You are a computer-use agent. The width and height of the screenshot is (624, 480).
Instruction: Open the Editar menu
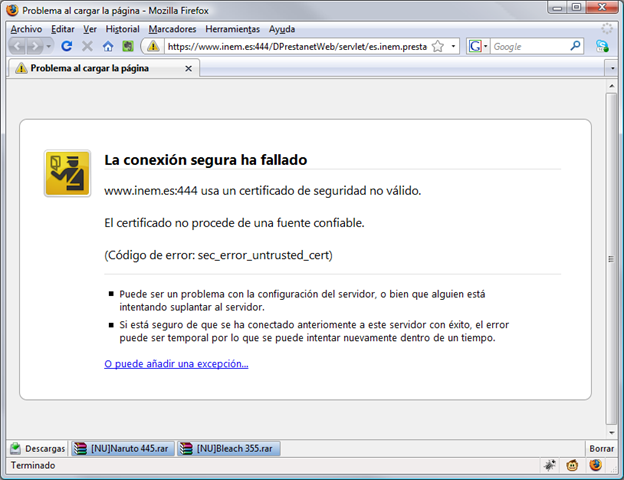point(62,29)
